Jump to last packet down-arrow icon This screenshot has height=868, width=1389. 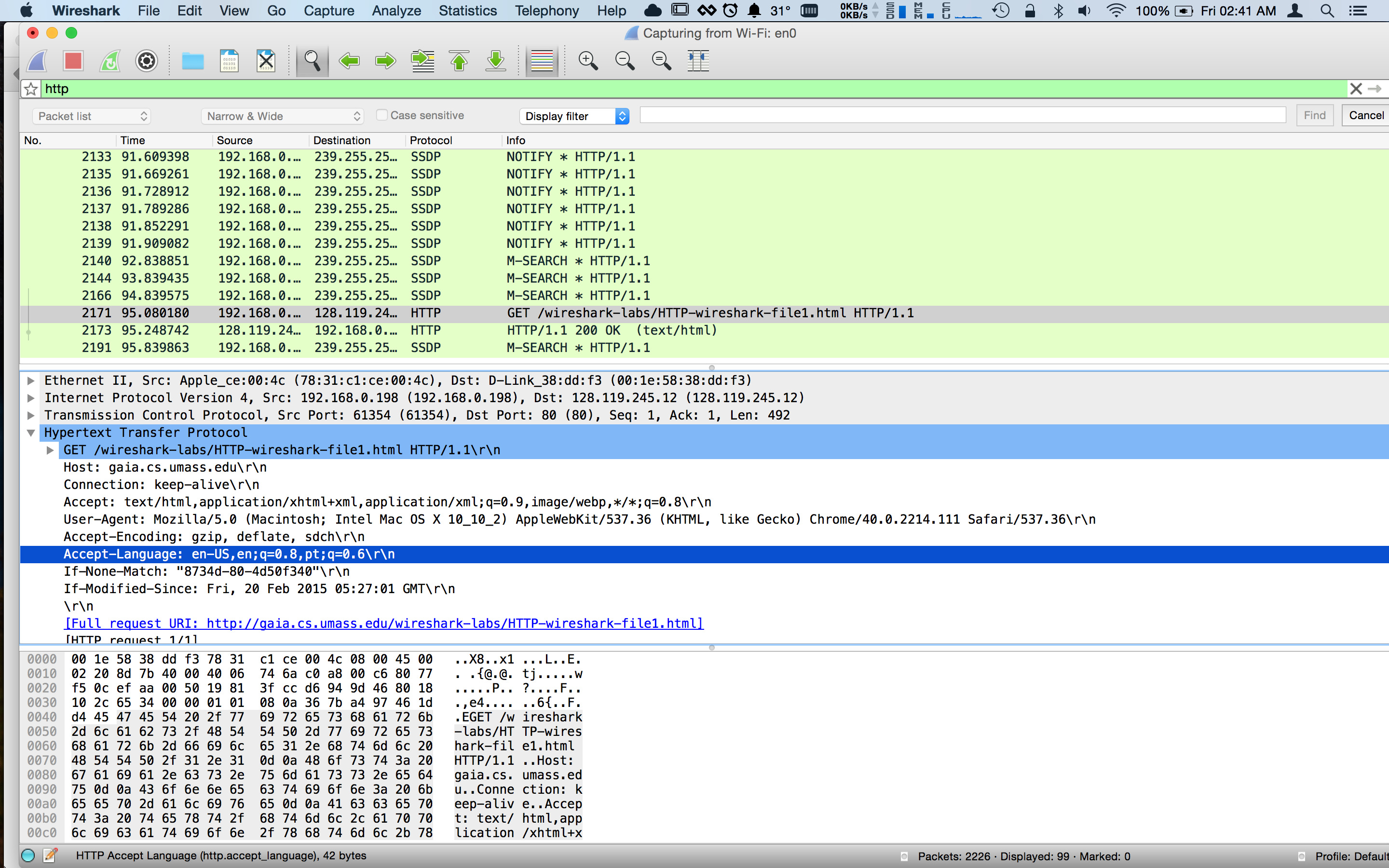pyautogui.click(x=495, y=60)
